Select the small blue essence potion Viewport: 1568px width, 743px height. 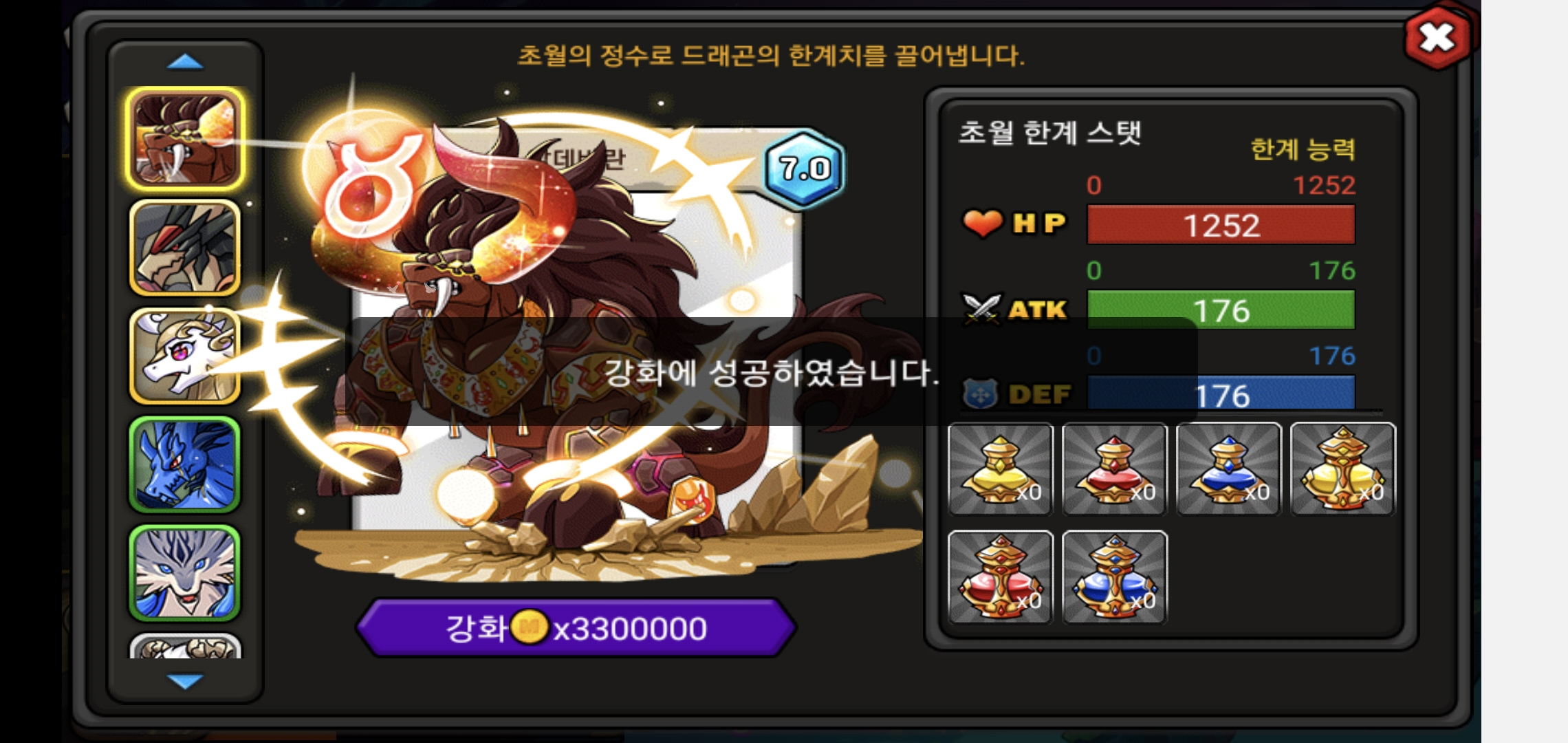(x=1229, y=469)
